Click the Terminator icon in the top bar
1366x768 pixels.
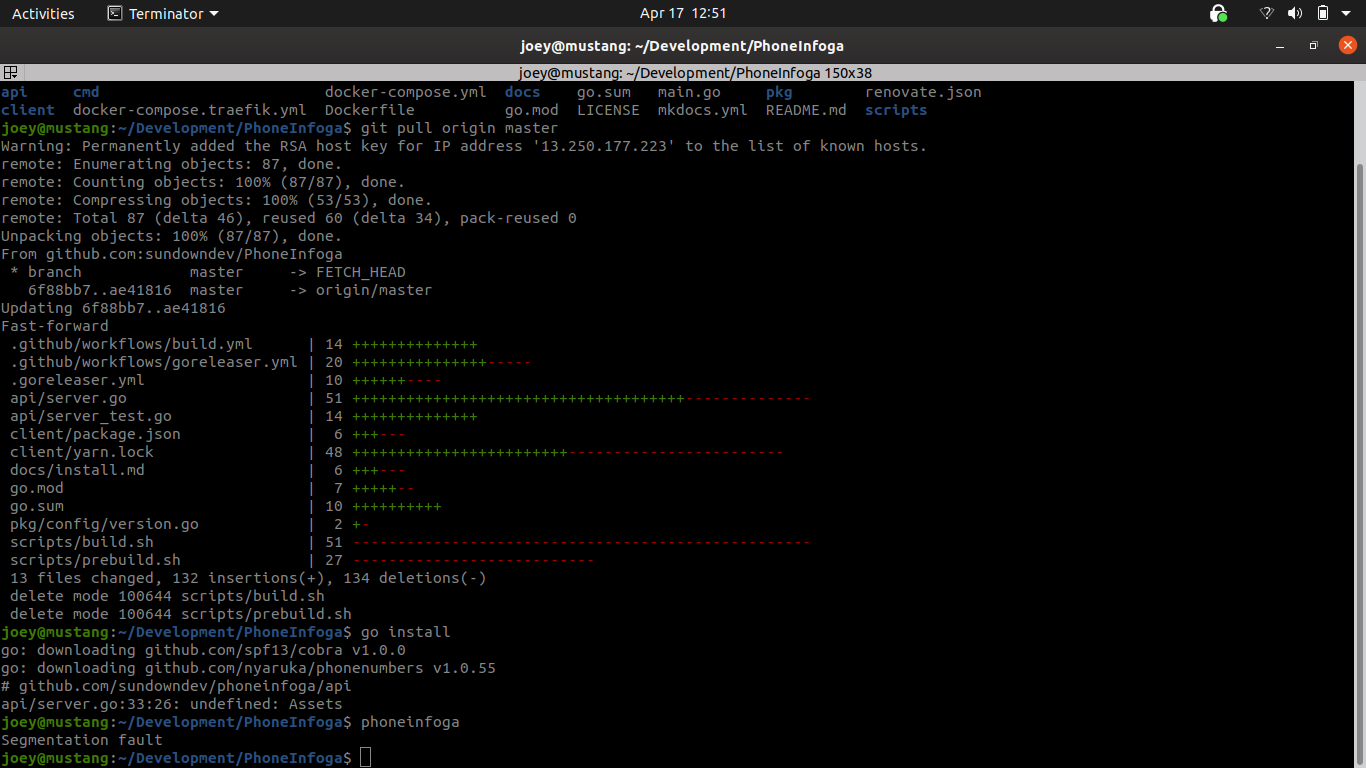[113, 13]
